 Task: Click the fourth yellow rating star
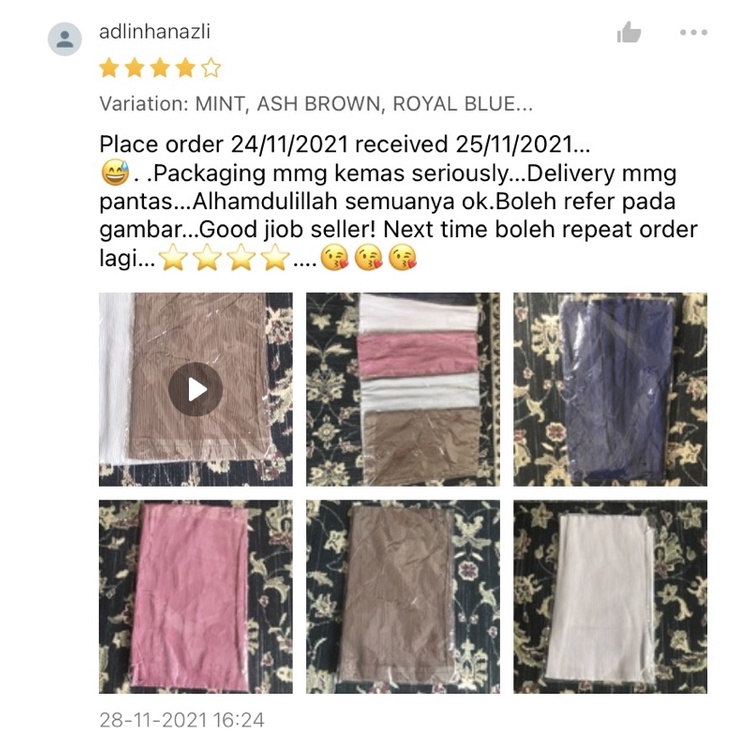[x=185, y=68]
